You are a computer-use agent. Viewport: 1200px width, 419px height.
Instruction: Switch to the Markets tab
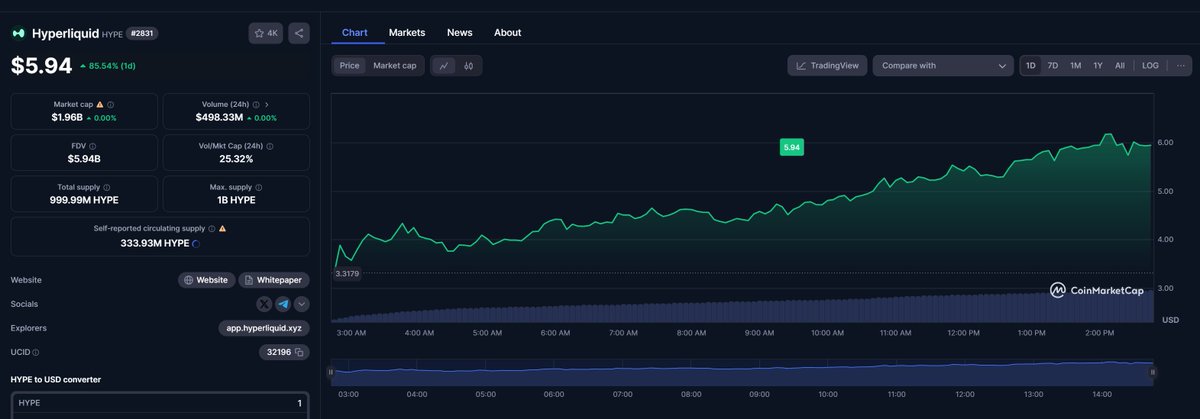[x=407, y=32]
